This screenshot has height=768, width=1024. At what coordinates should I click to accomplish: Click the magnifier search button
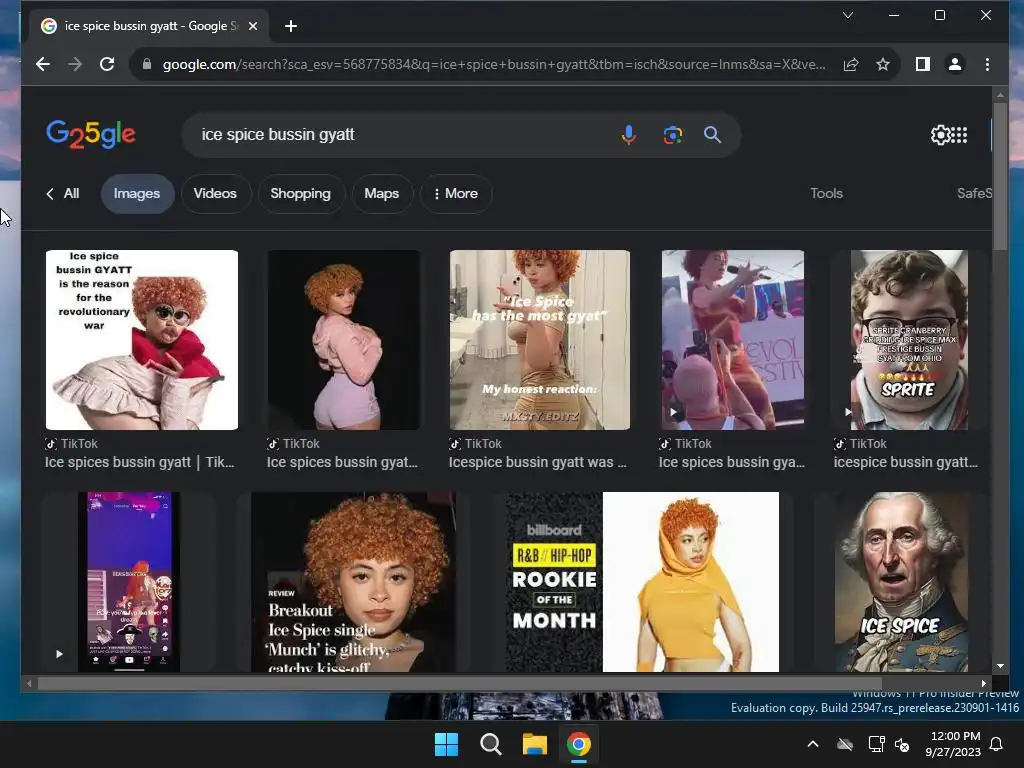click(x=712, y=135)
